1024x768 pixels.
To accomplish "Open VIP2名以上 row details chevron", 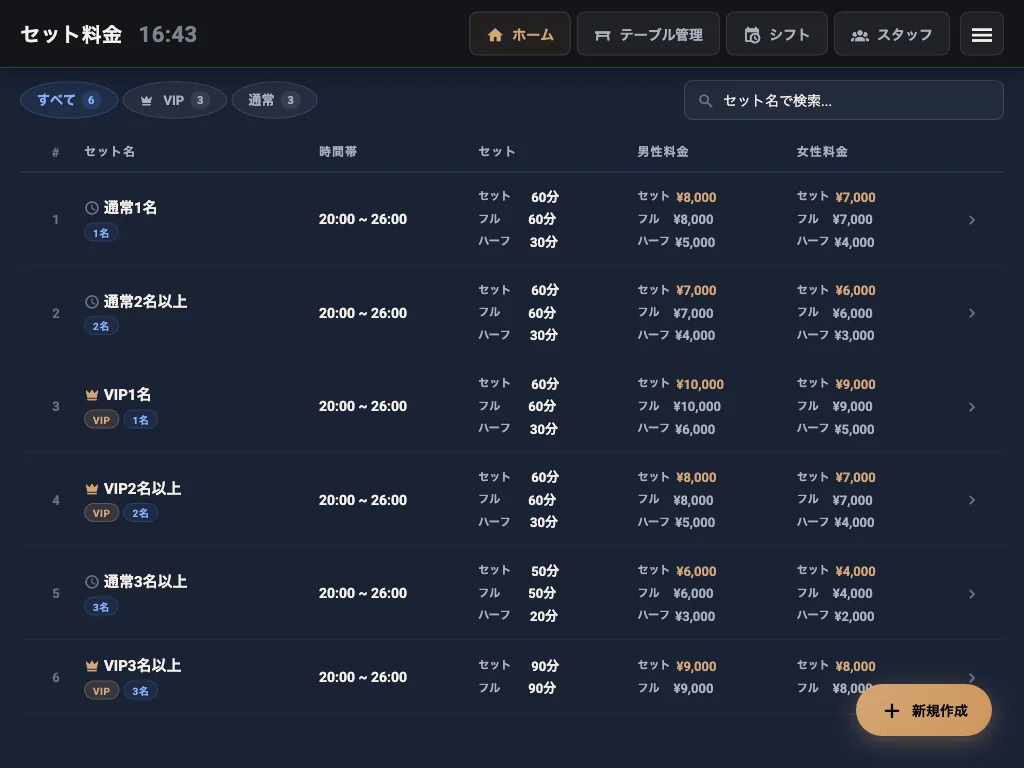I will click(x=972, y=500).
